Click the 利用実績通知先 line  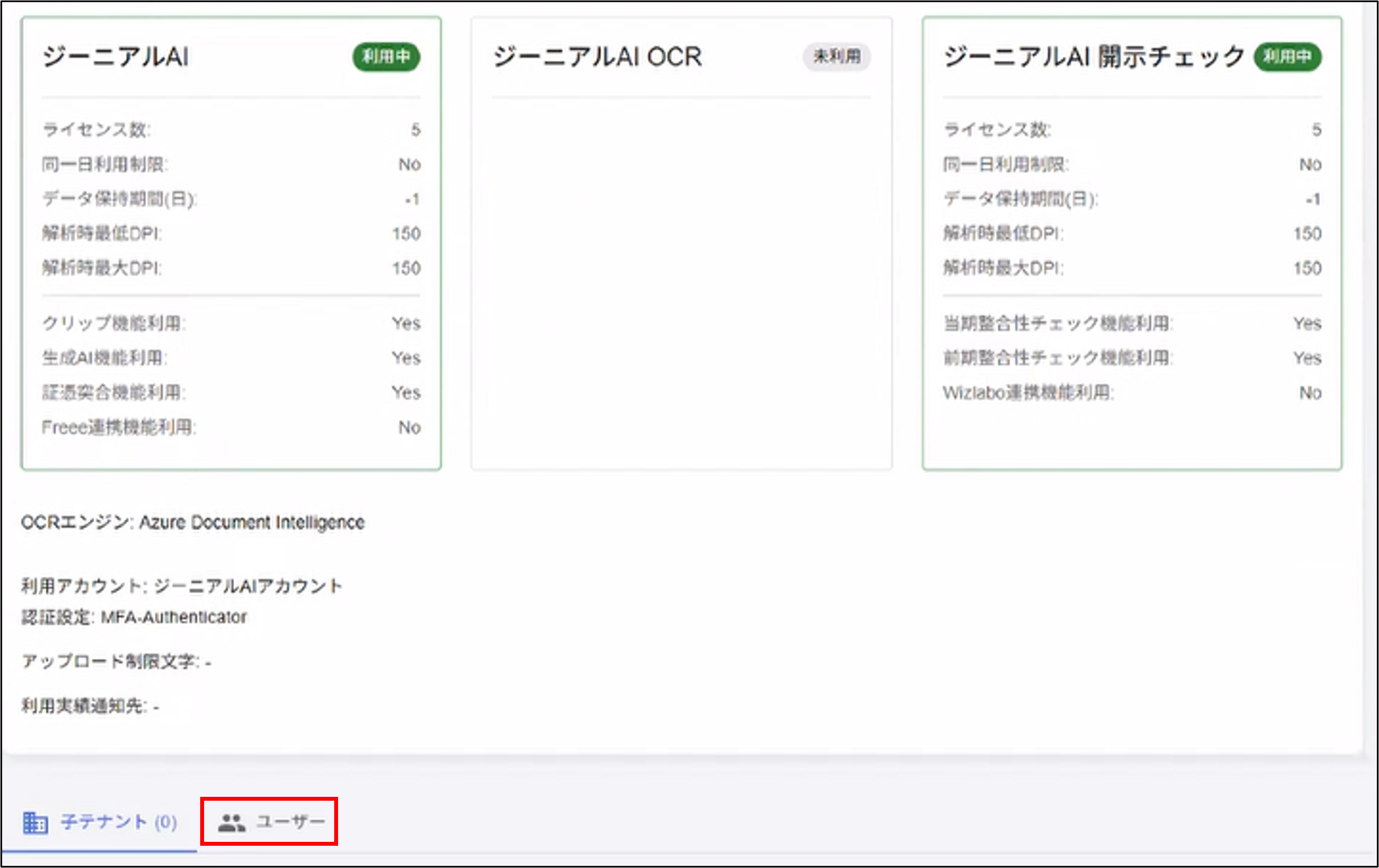pyautogui.click(x=90, y=706)
